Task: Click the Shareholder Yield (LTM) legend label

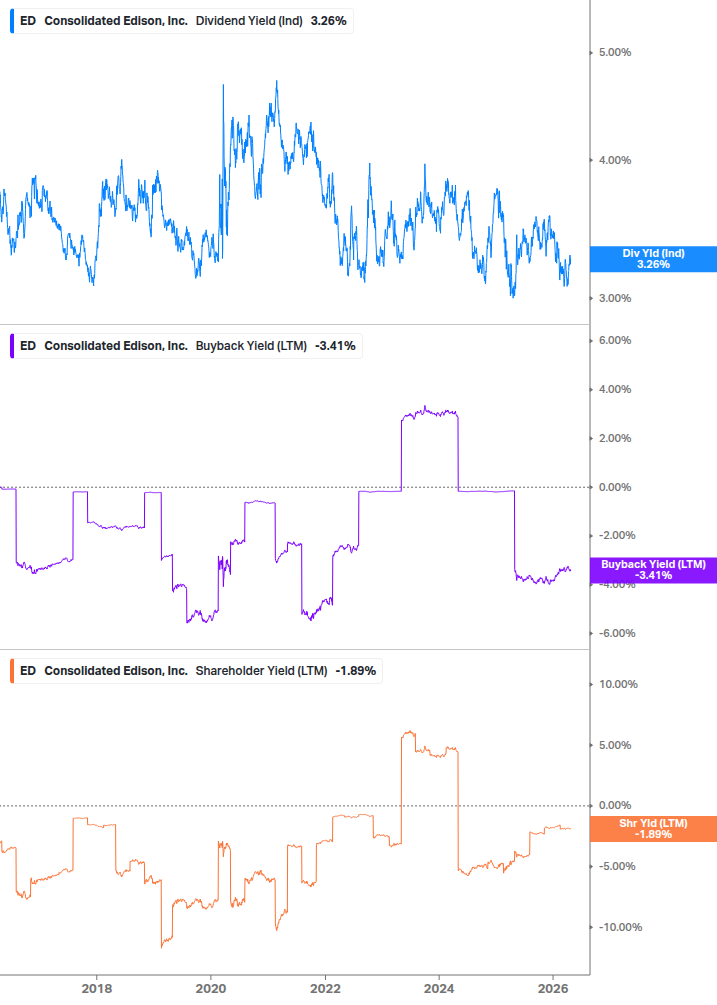Action: tap(261, 671)
